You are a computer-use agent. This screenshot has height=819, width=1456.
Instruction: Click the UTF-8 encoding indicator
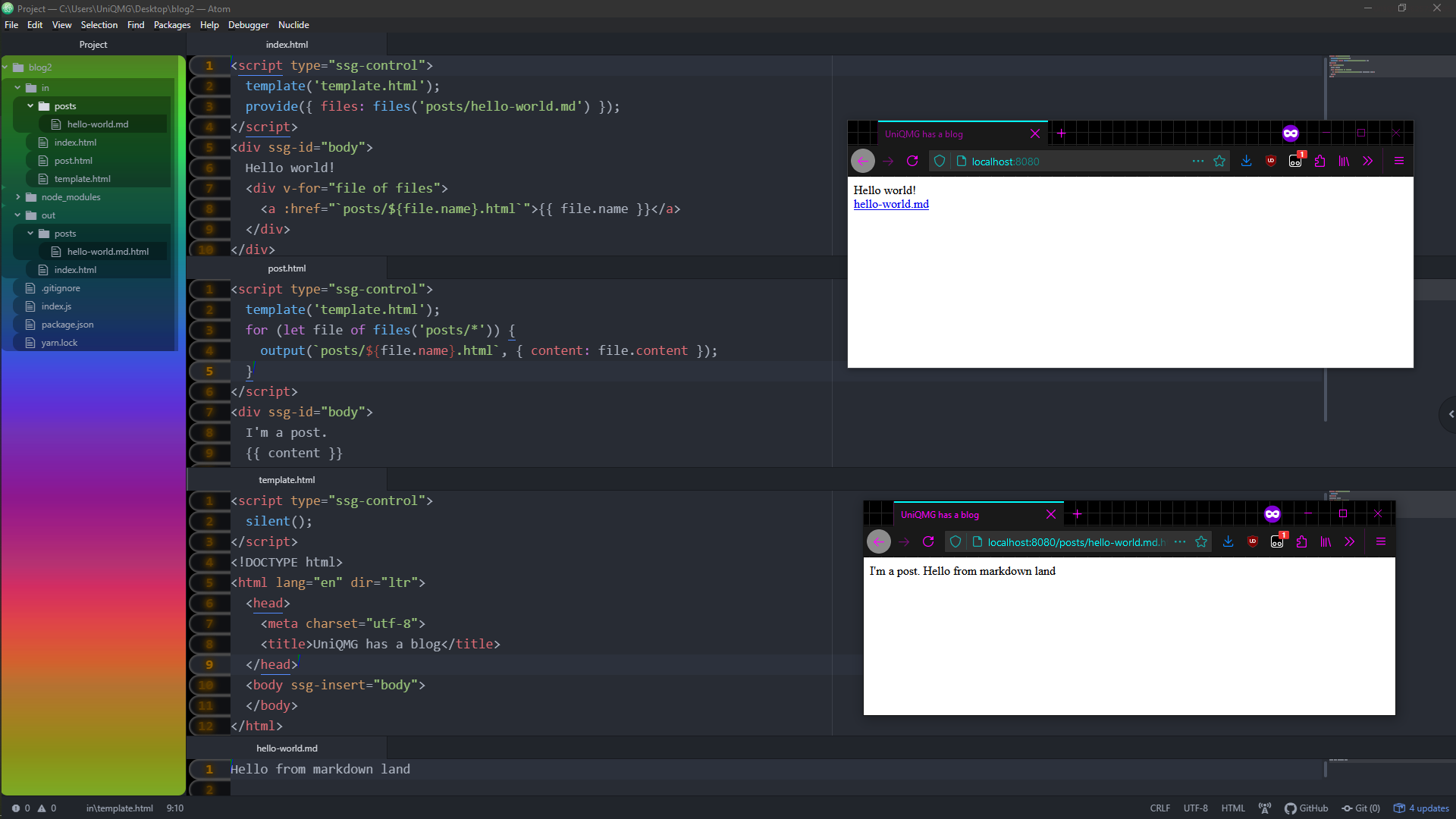1195,808
